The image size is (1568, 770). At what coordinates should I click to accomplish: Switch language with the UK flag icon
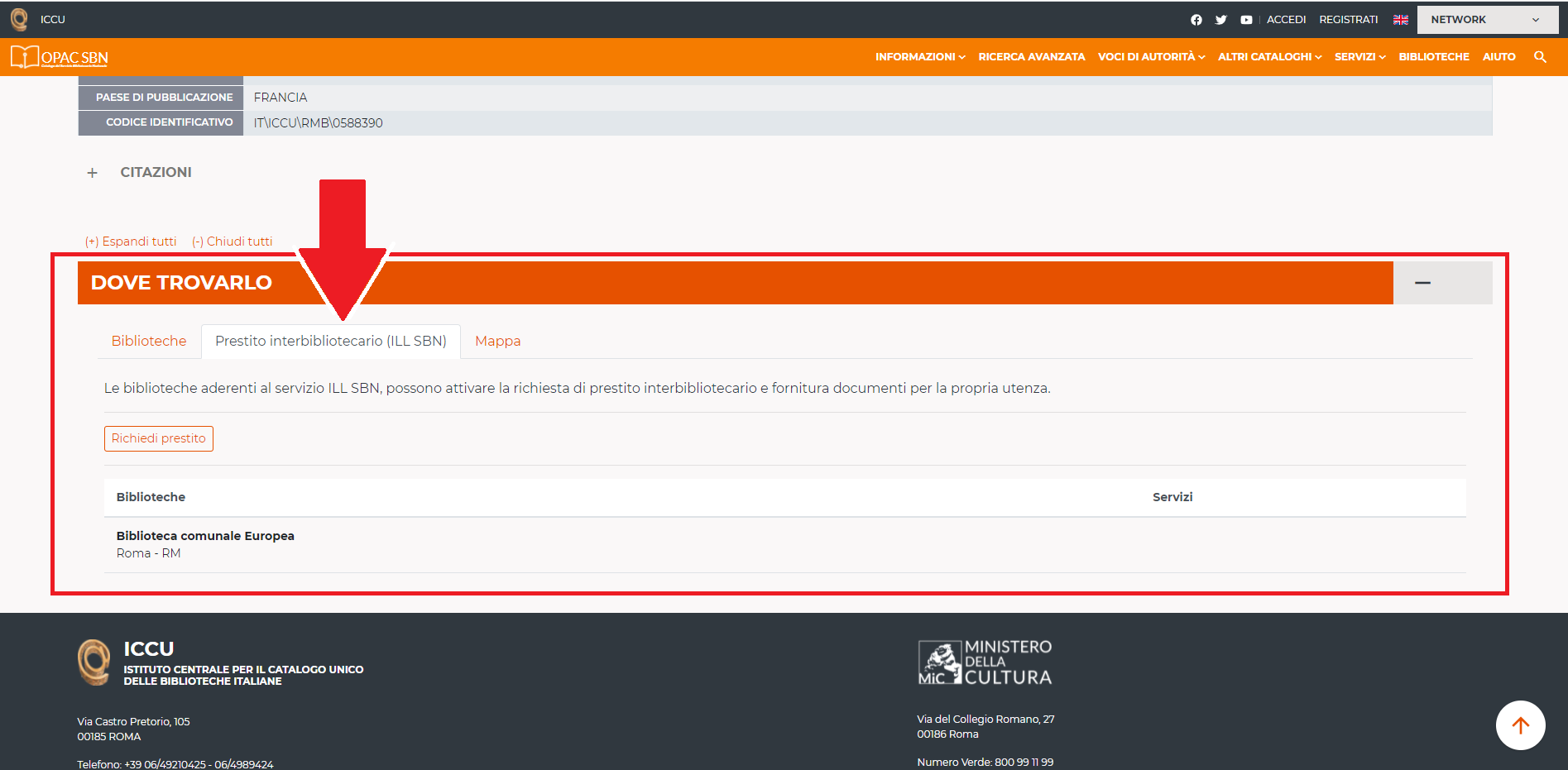(1400, 20)
